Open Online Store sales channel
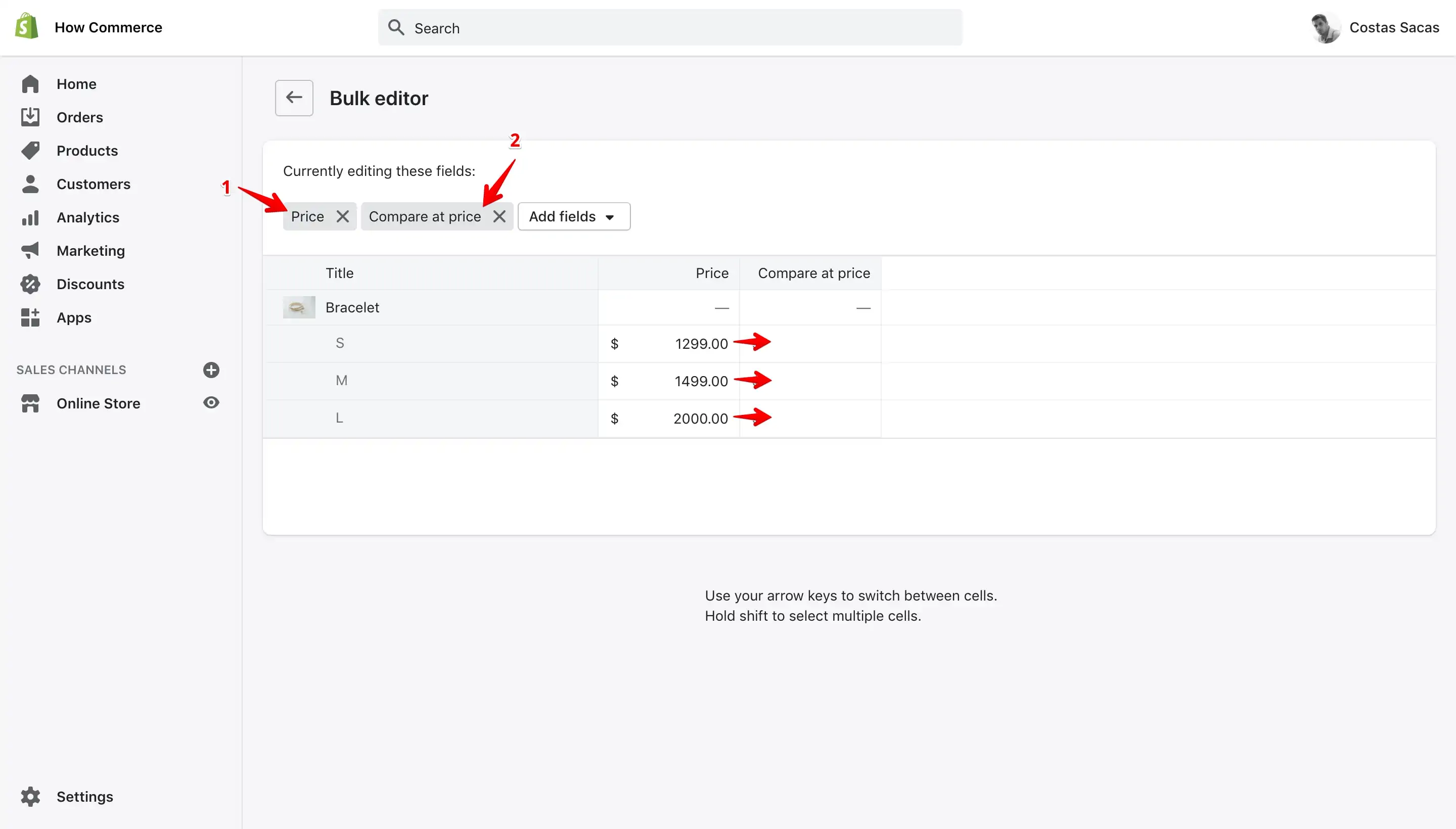1456x829 pixels. coord(99,404)
